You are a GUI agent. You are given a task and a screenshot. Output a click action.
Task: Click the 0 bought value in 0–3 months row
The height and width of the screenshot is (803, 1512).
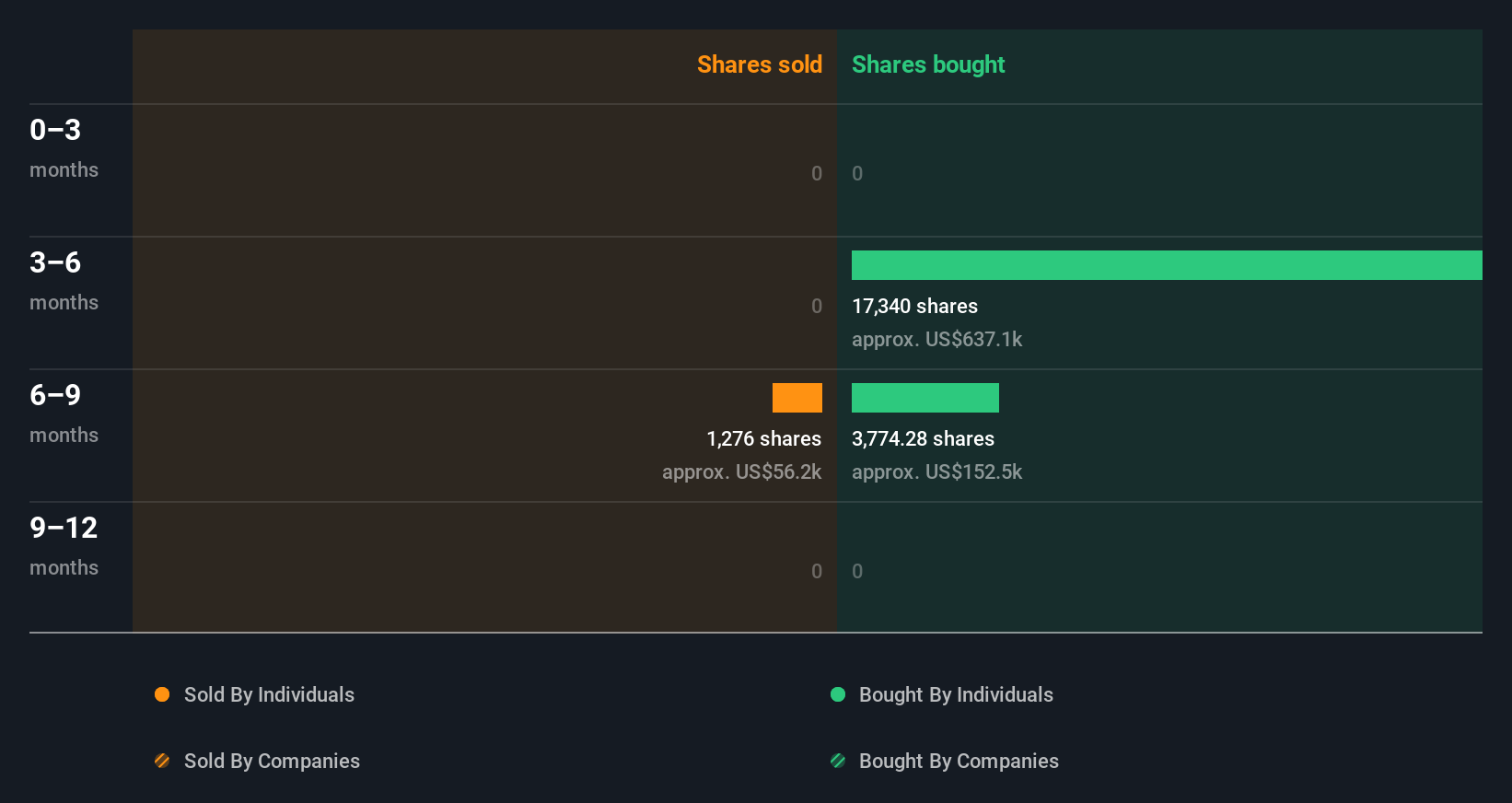coord(857,173)
